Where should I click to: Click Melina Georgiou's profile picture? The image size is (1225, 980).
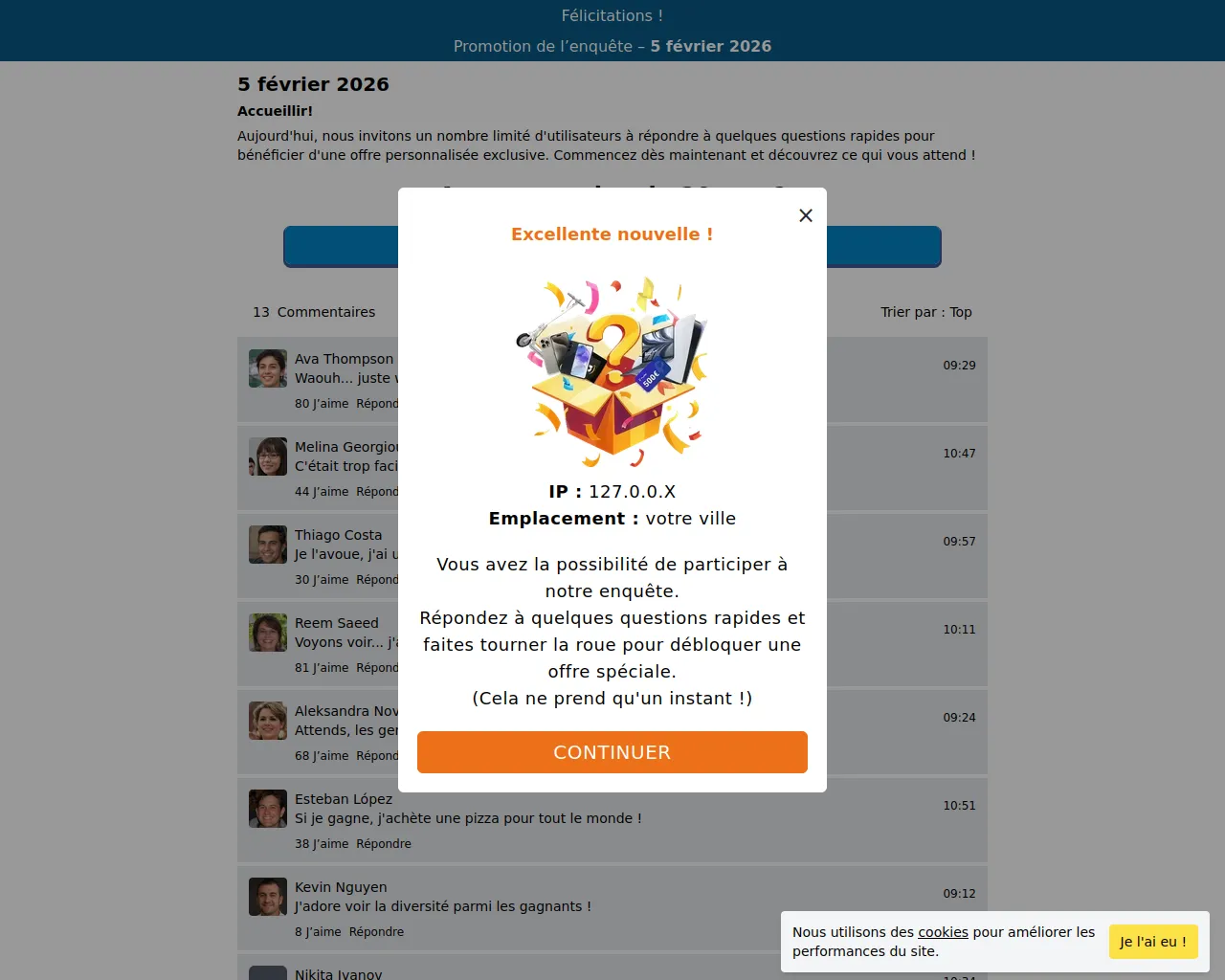[268, 457]
